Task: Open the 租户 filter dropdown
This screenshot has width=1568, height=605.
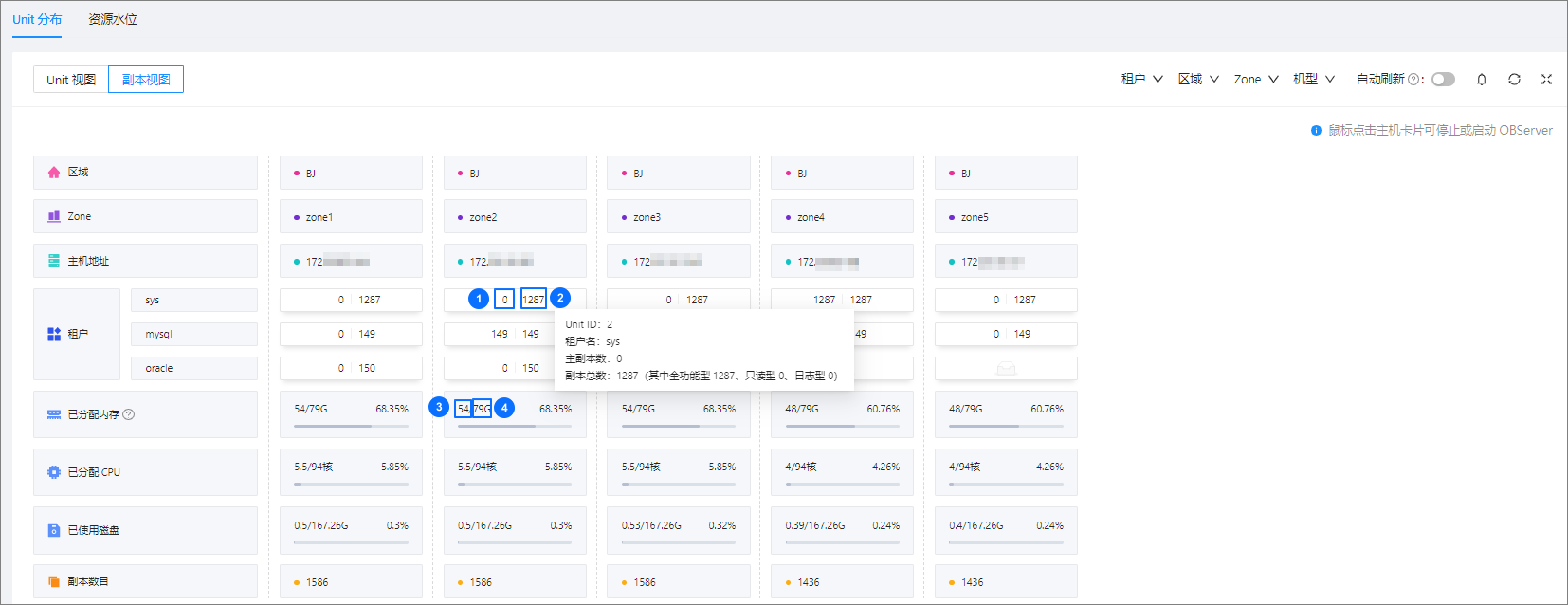Action: [x=1141, y=80]
